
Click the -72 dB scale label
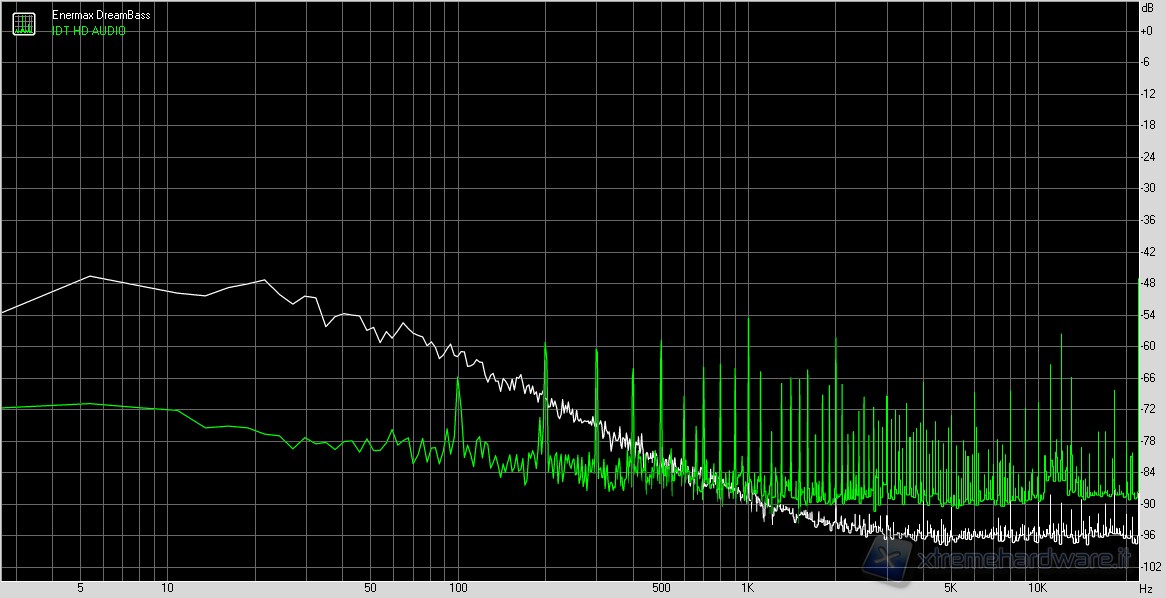pos(1146,409)
